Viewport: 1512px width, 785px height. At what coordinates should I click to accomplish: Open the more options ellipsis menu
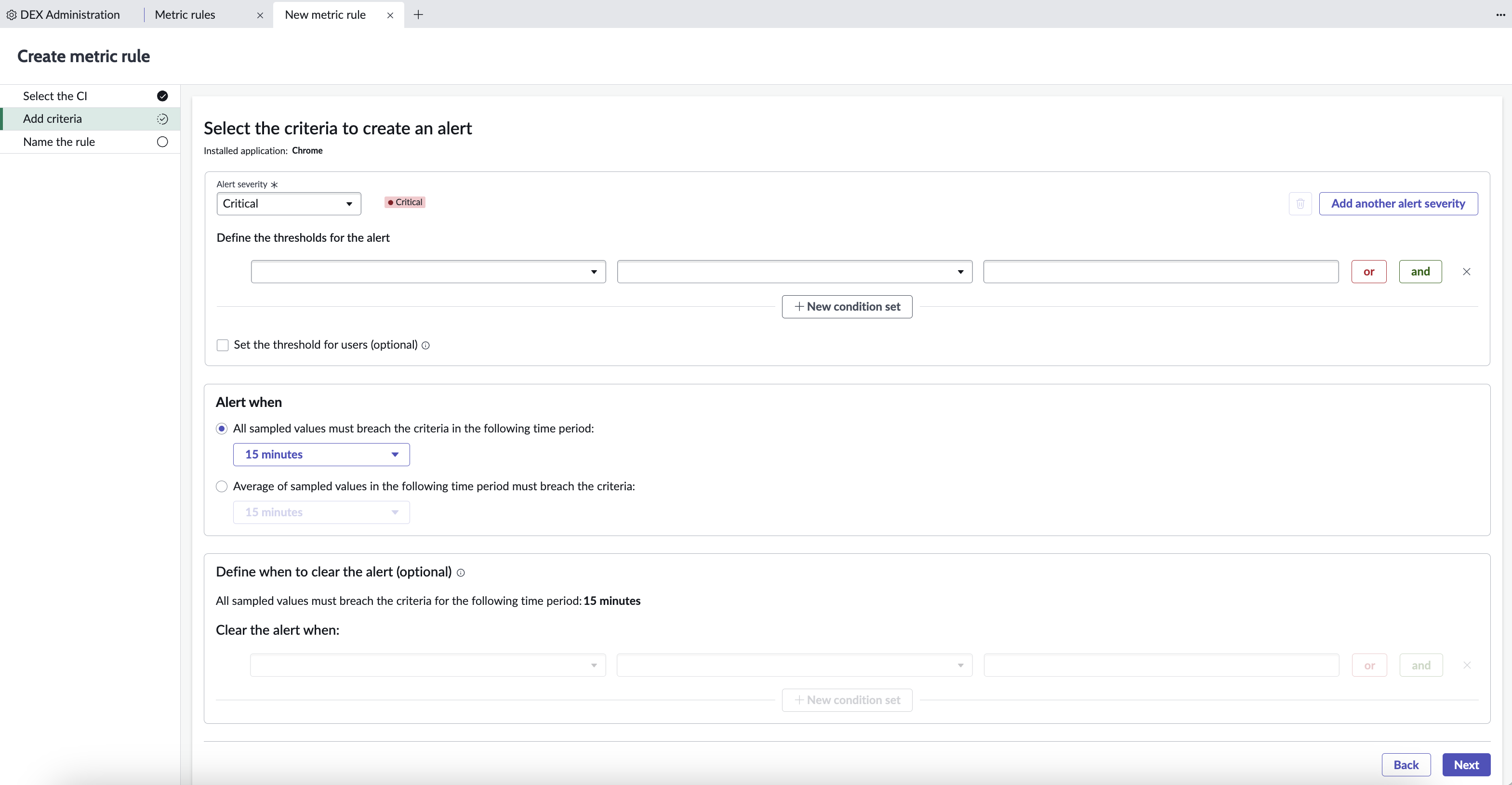pos(1501,14)
